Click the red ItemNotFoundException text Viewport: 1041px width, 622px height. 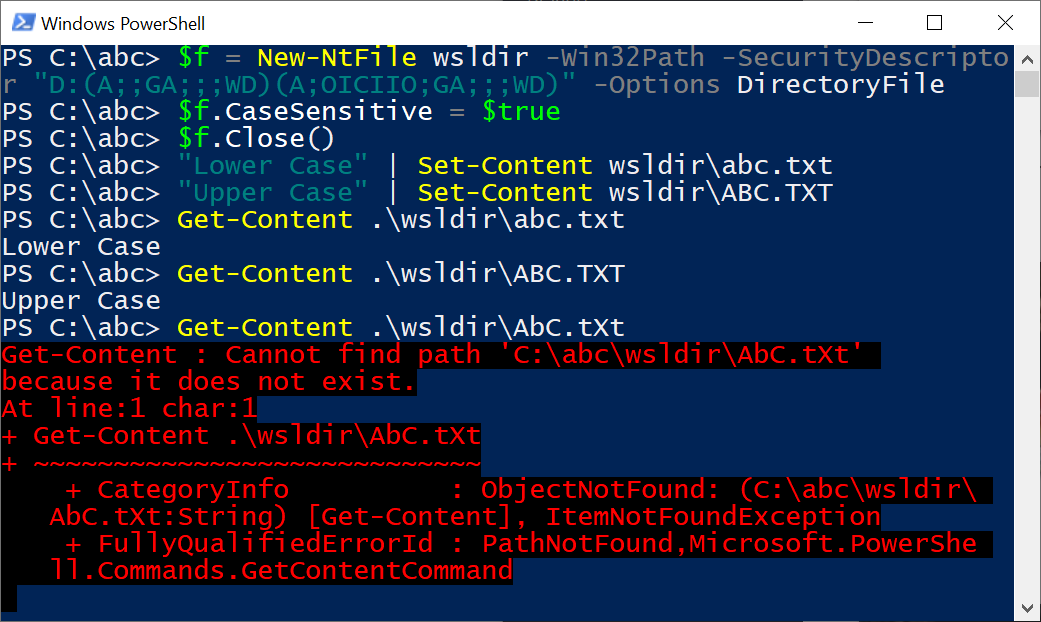[x=713, y=517]
